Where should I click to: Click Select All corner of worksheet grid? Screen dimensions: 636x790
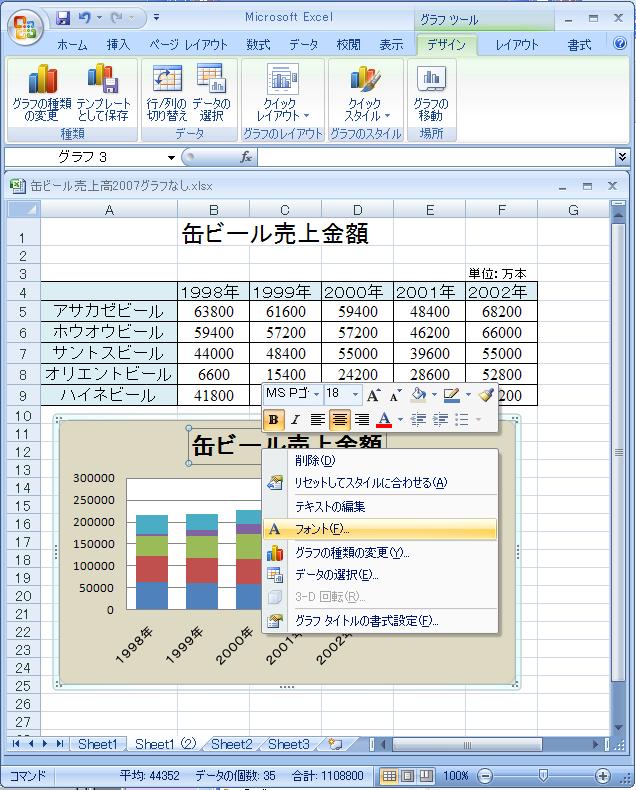click(x=24, y=210)
